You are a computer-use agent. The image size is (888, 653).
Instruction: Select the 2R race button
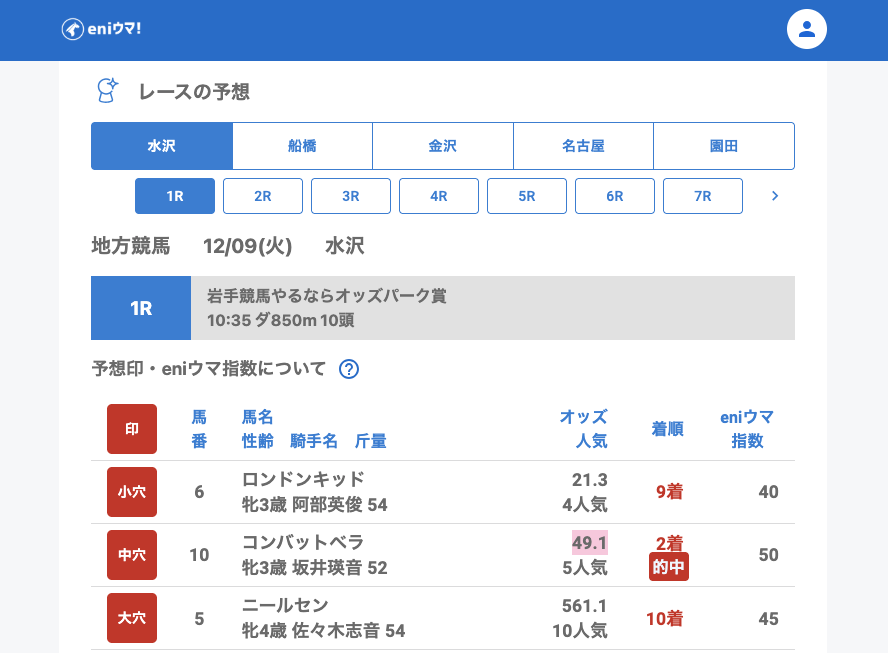pyautogui.click(x=263, y=196)
